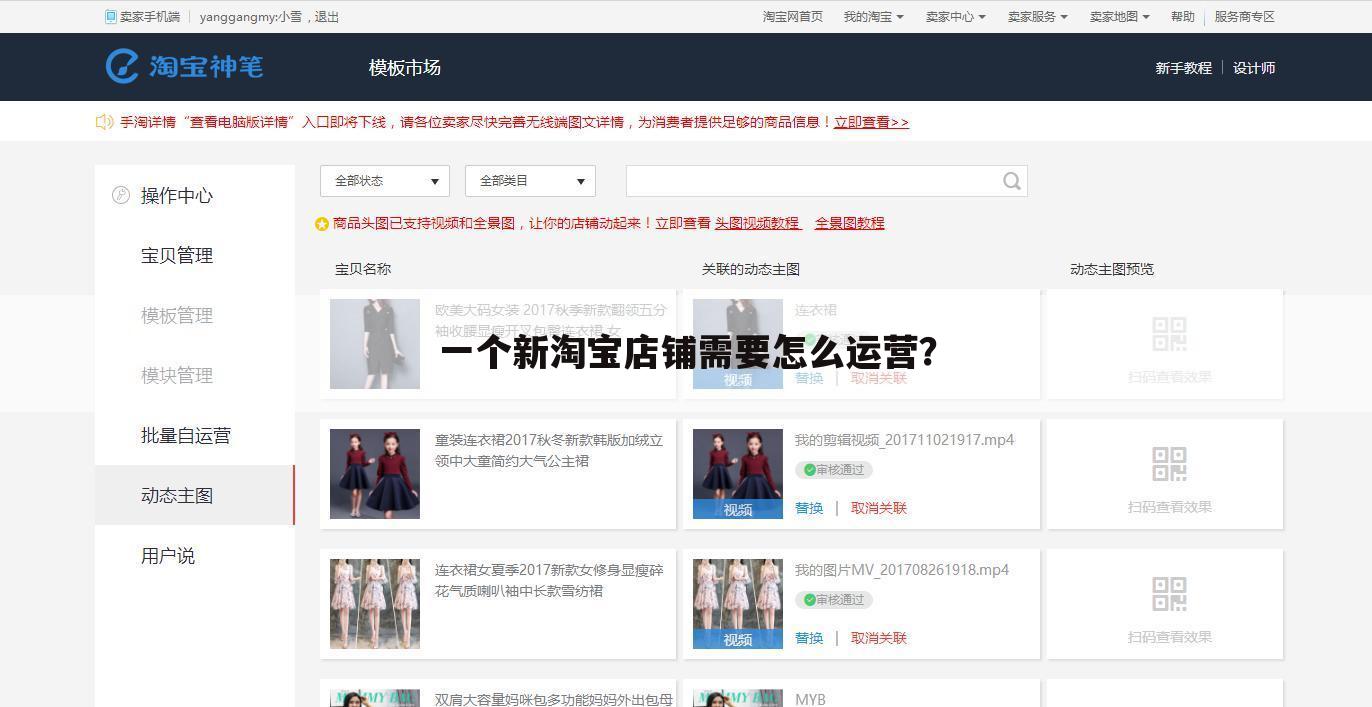The image size is (1372, 707).
Task: Open 用户说 in the sidebar
Action: (168, 556)
